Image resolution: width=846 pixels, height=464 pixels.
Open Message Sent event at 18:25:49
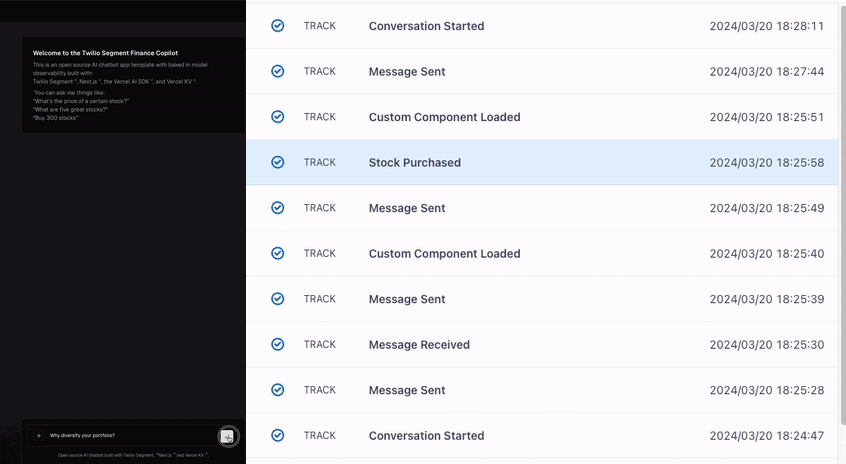click(x=407, y=208)
